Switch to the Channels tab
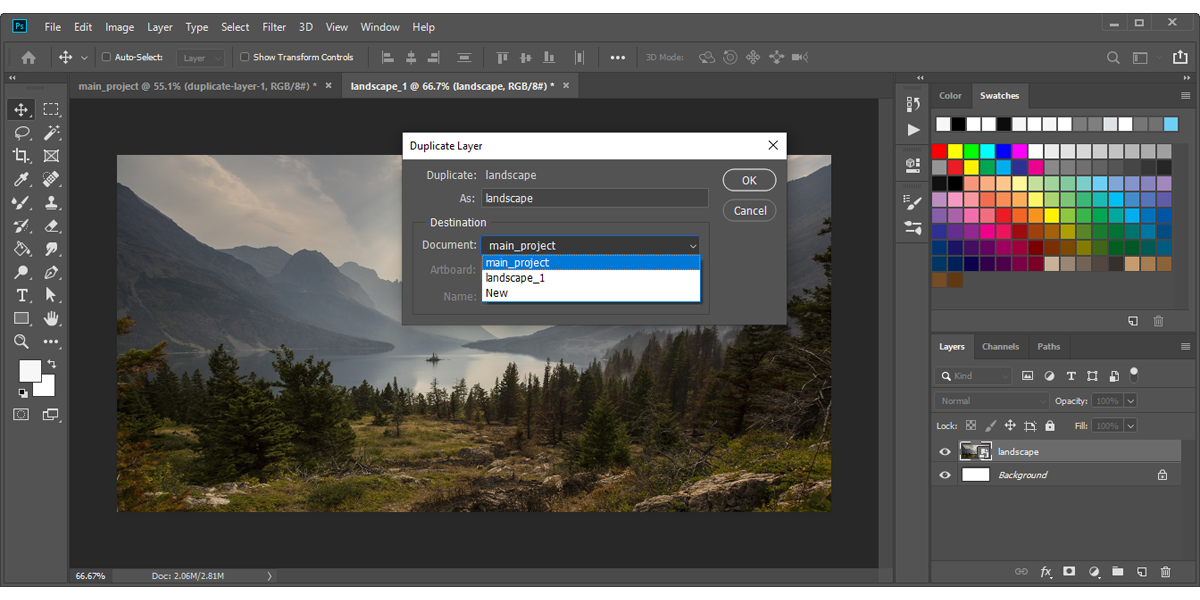Image resolution: width=1200 pixels, height=600 pixels. click(x=1000, y=347)
